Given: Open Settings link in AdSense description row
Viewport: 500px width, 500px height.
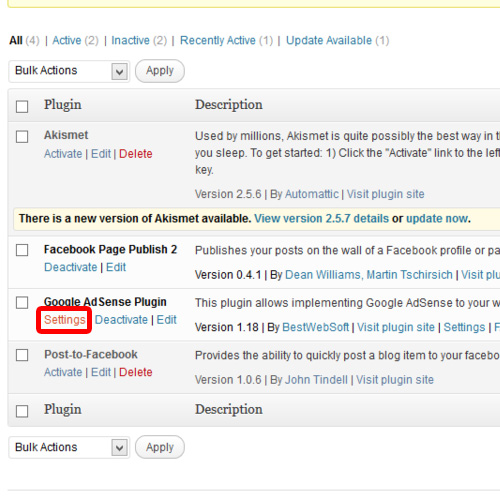Looking at the screenshot, I should coord(464,327).
